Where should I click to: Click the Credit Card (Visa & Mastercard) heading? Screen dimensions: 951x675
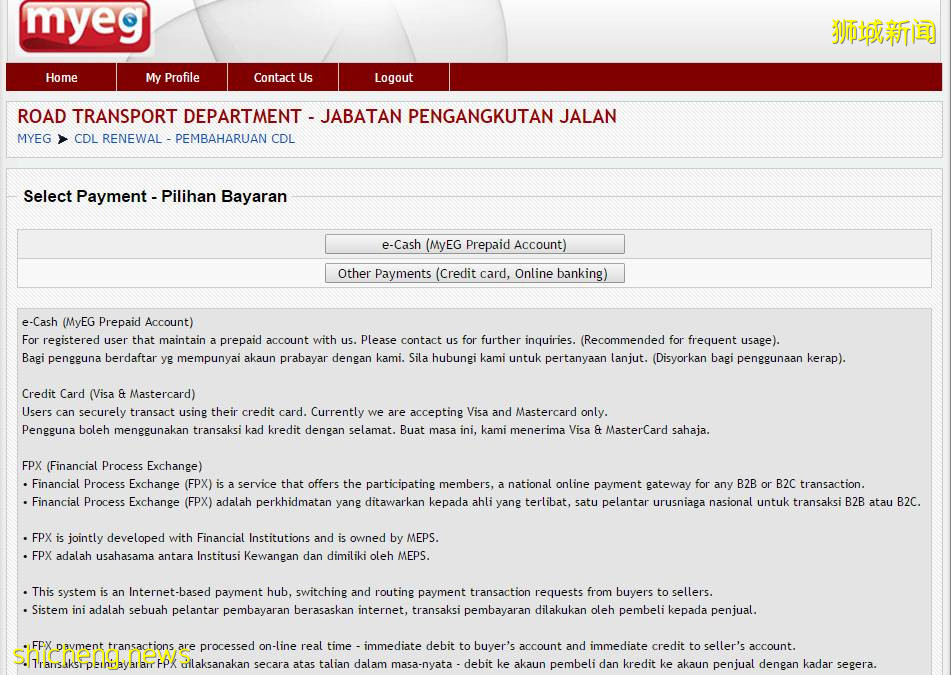(109, 394)
